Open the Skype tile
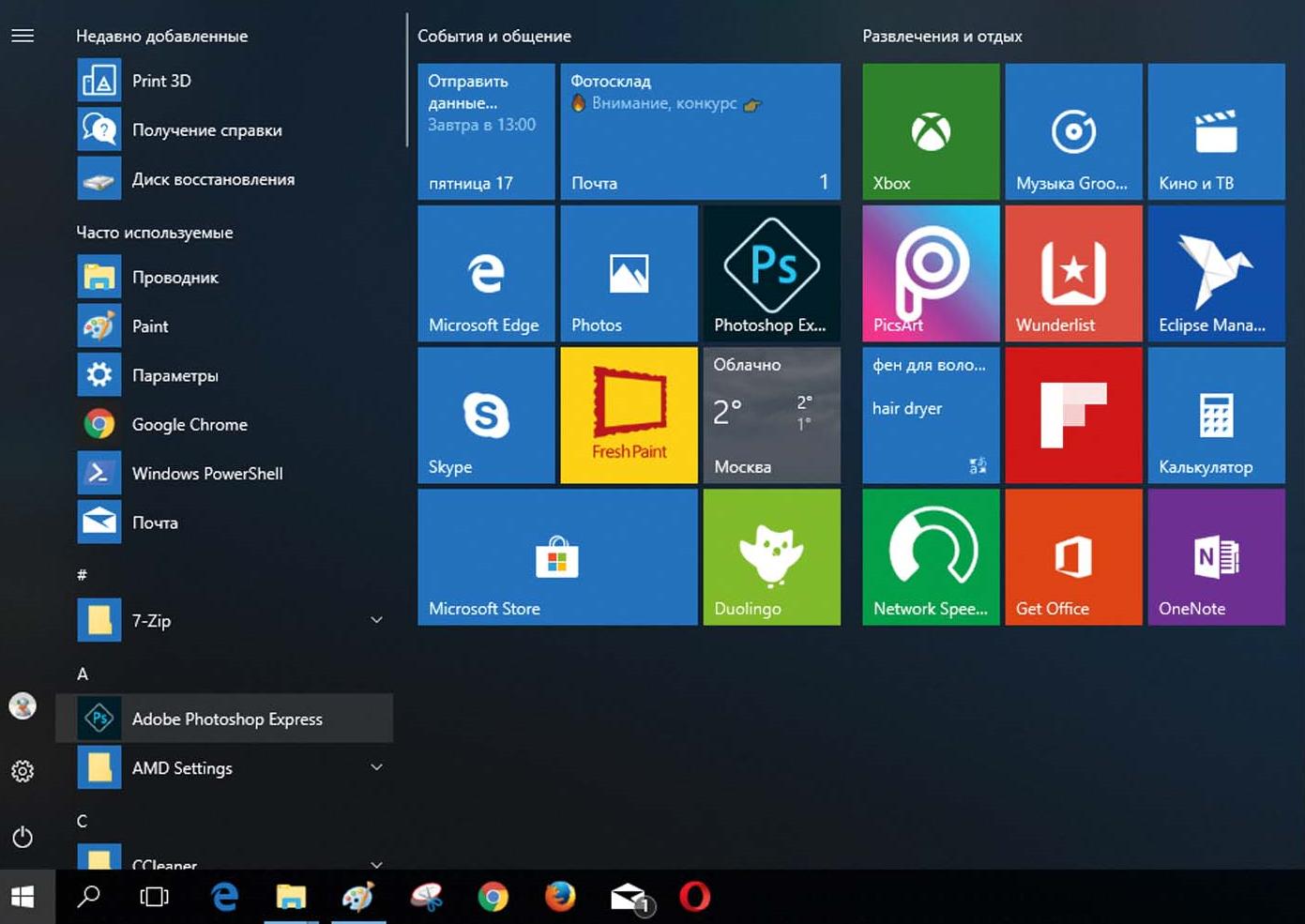 click(x=486, y=415)
